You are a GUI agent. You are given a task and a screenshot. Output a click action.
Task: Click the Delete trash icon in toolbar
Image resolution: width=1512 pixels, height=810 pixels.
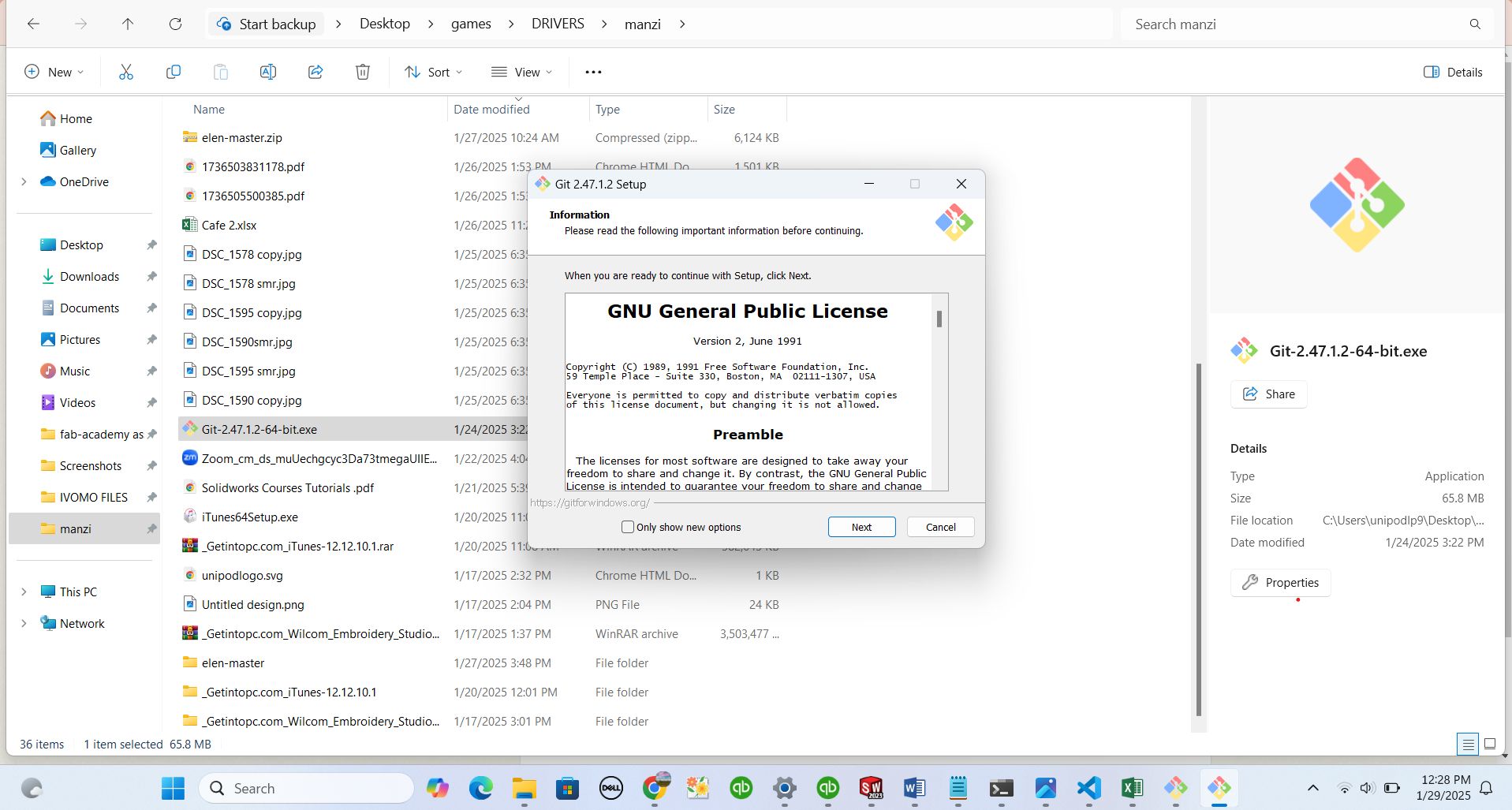click(x=362, y=72)
